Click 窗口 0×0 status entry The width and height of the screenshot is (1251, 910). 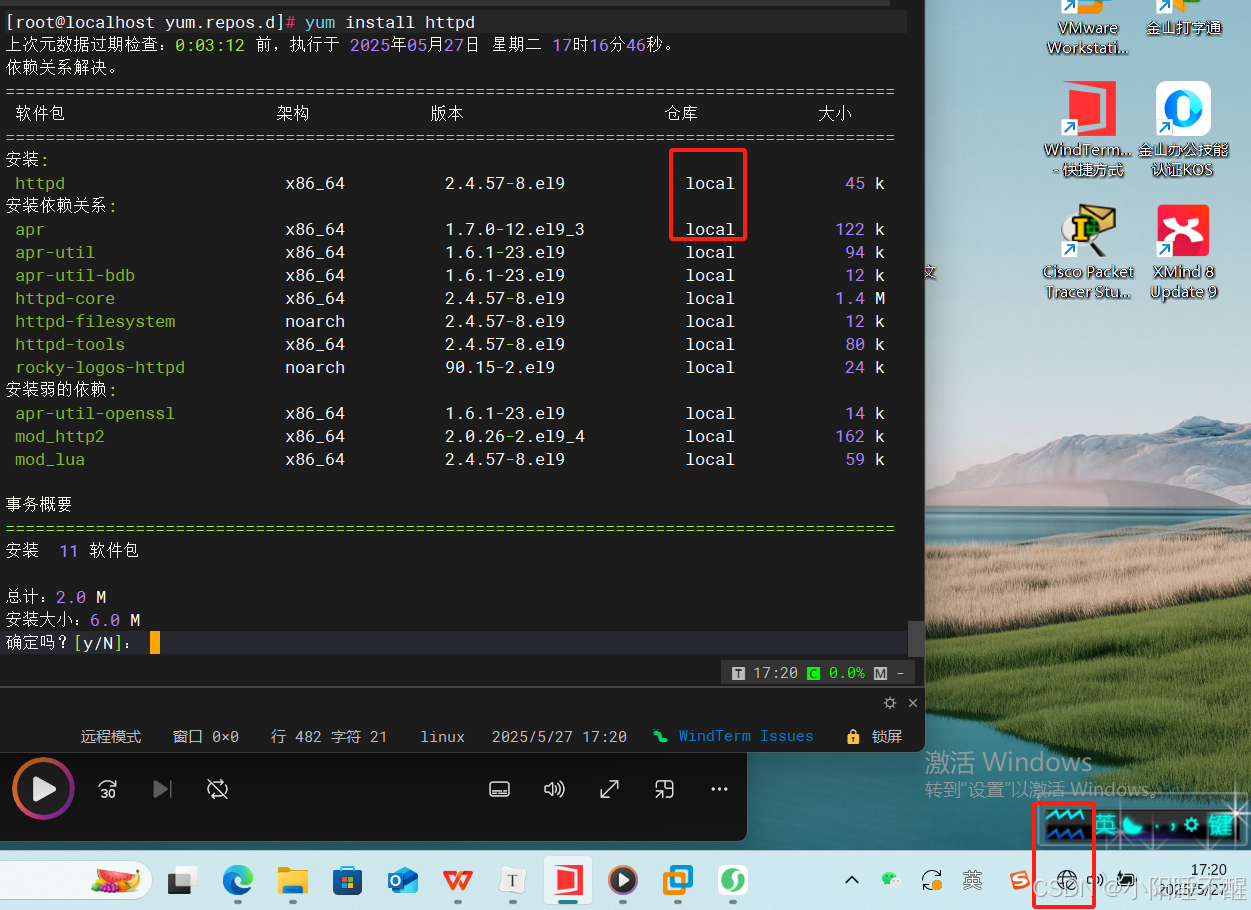coord(206,736)
